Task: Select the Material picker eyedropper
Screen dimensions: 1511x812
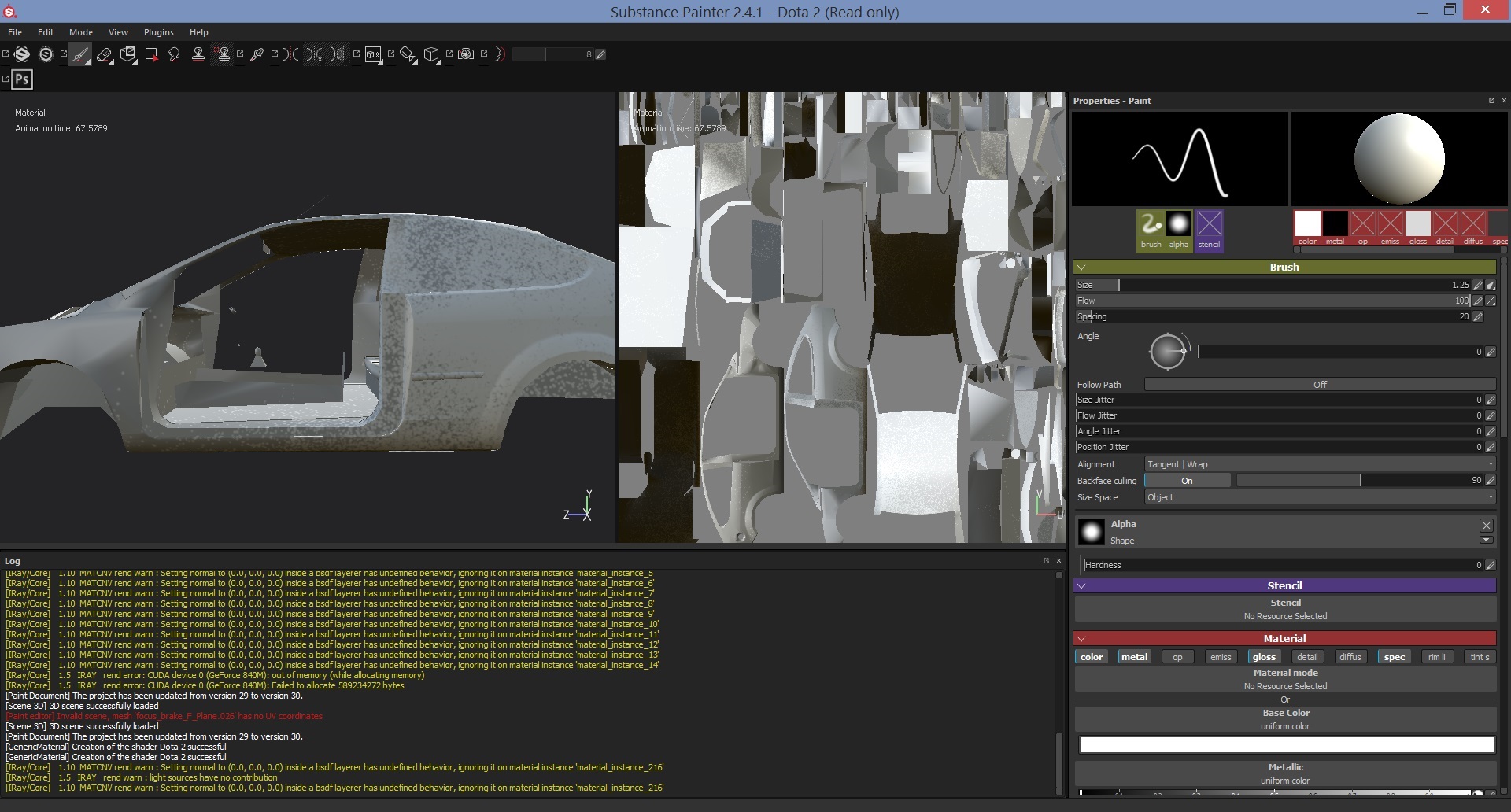Action: pyautogui.click(x=257, y=54)
